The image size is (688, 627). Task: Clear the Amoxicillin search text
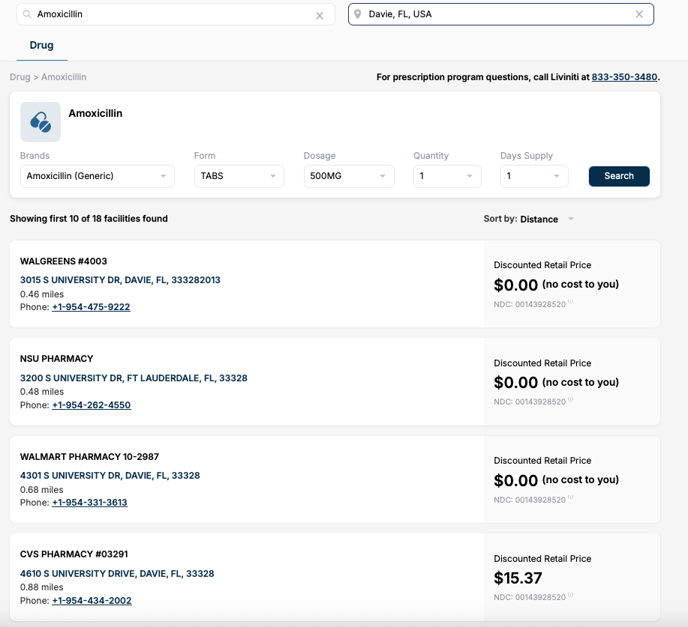tap(319, 15)
